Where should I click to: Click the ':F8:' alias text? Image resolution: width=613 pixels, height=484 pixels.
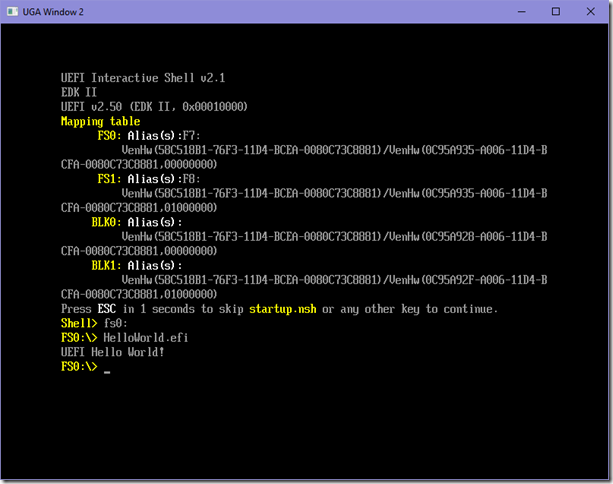click(x=189, y=179)
